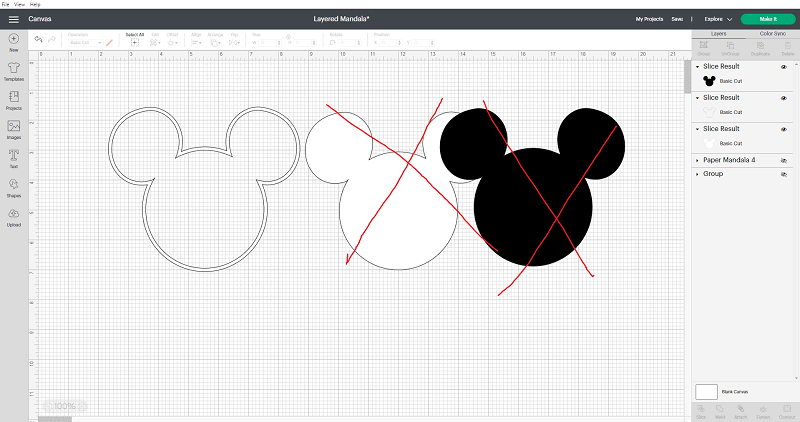Open the Operation Basic Cut dropdown
800x422 pixels.
click(85, 43)
